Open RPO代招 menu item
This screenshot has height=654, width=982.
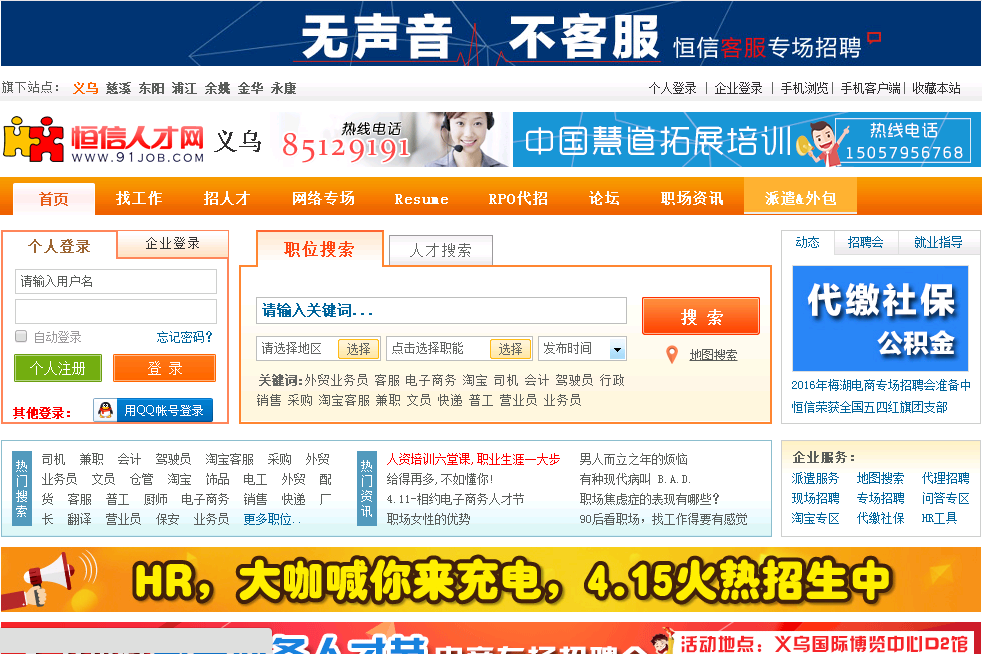(518, 198)
